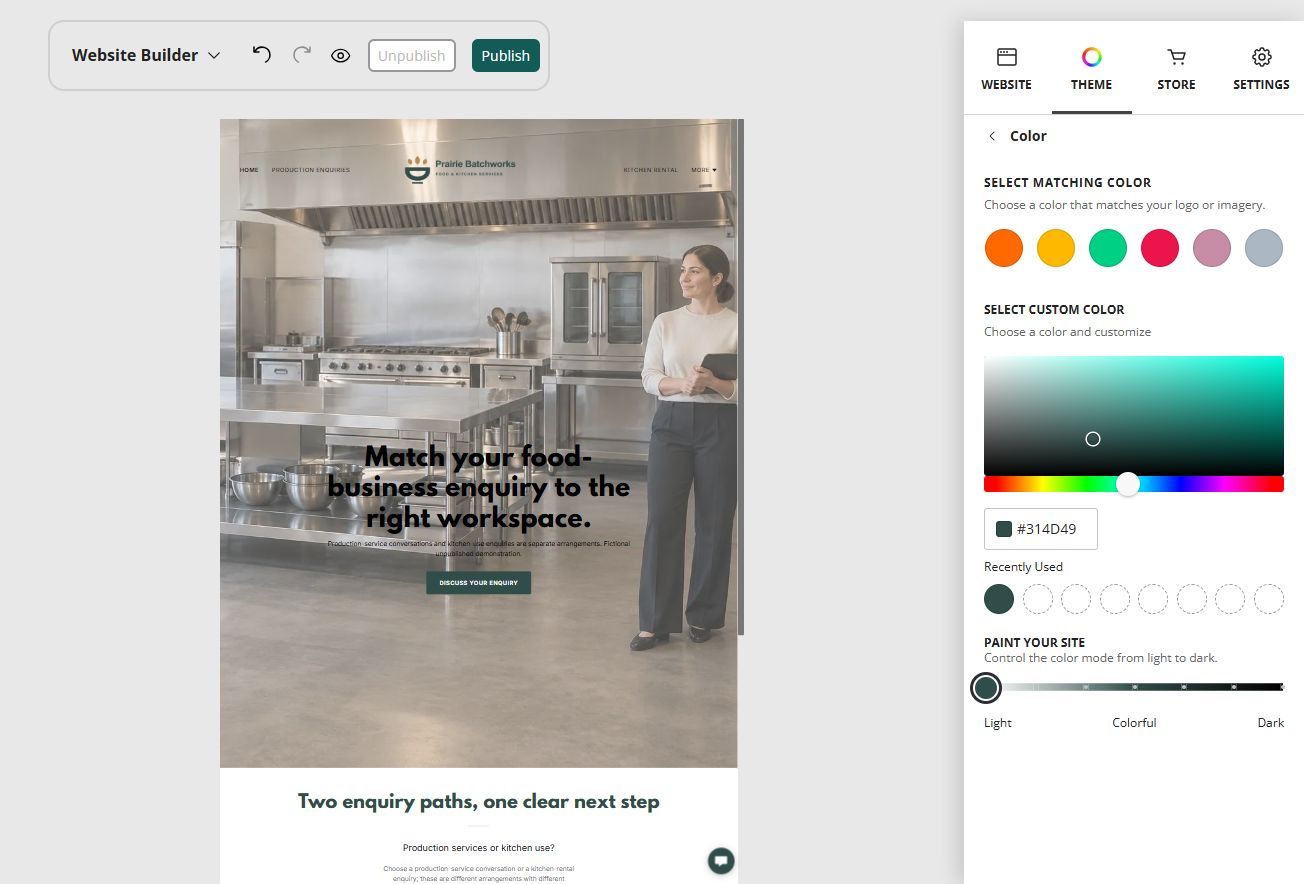Screen dimensions: 1304x884
Task: Open Kitchen Rental nav item
Action: click(x=650, y=170)
